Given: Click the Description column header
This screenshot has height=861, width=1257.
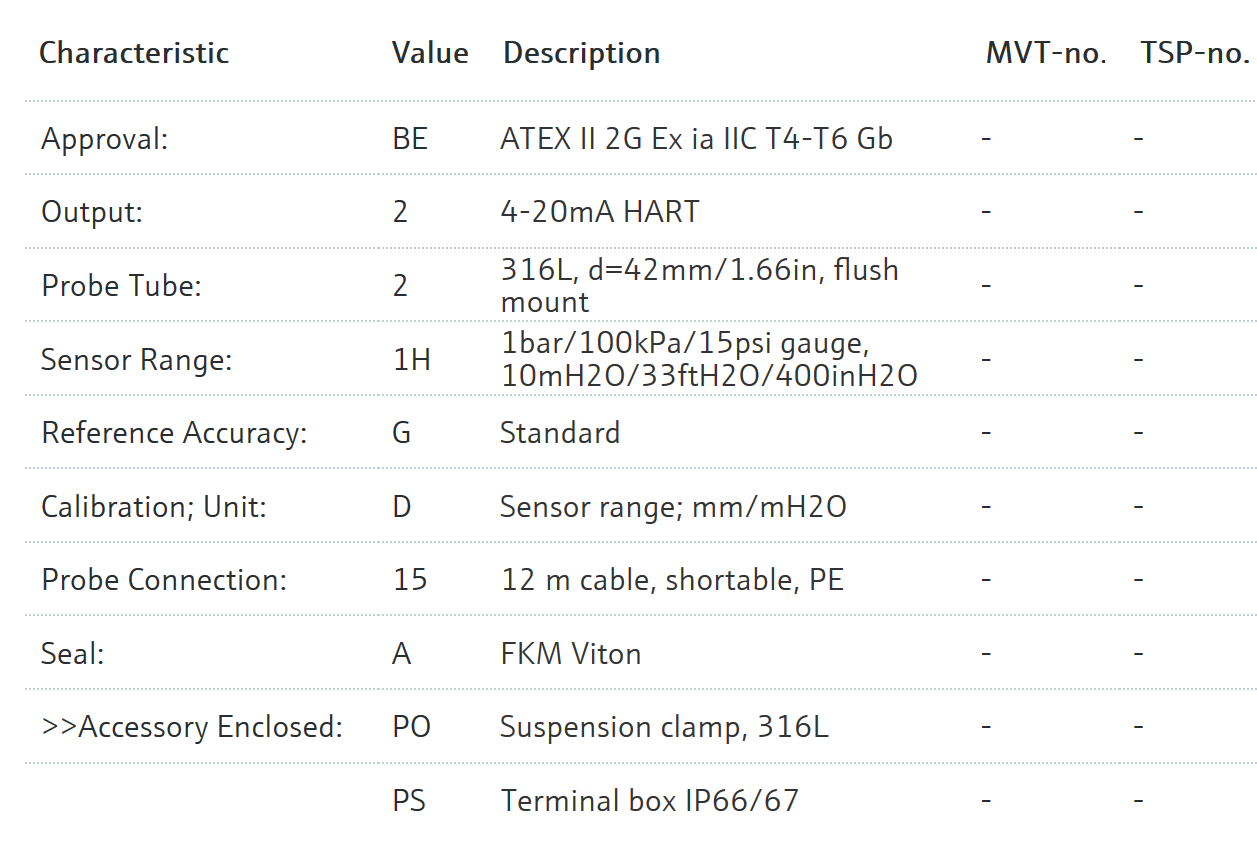Looking at the screenshot, I should click(x=581, y=54).
